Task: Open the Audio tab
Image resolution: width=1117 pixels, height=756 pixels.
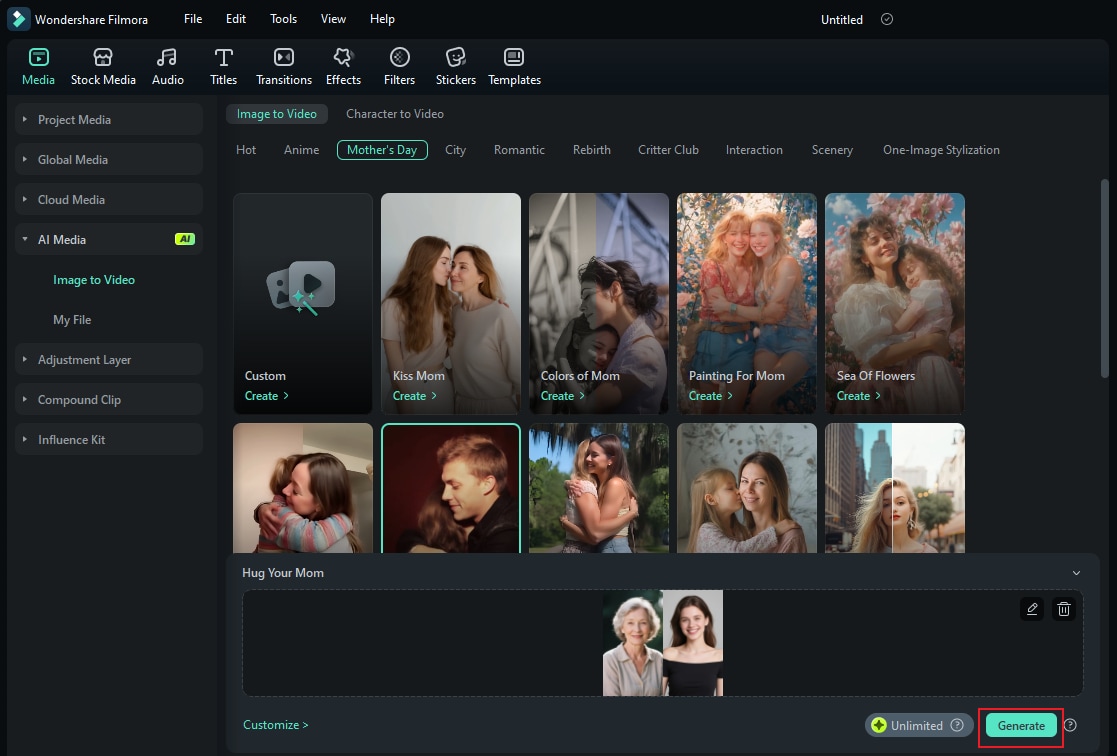Action: (167, 66)
